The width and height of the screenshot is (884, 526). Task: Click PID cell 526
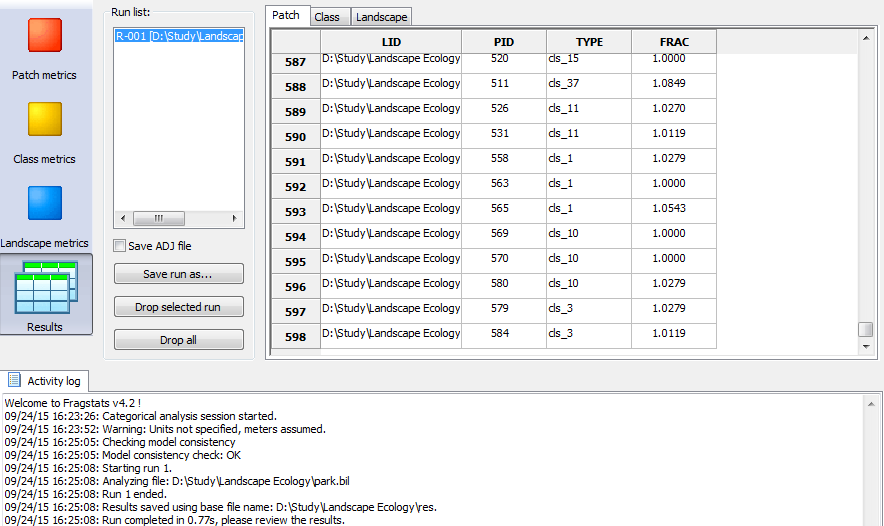coord(504,112)
